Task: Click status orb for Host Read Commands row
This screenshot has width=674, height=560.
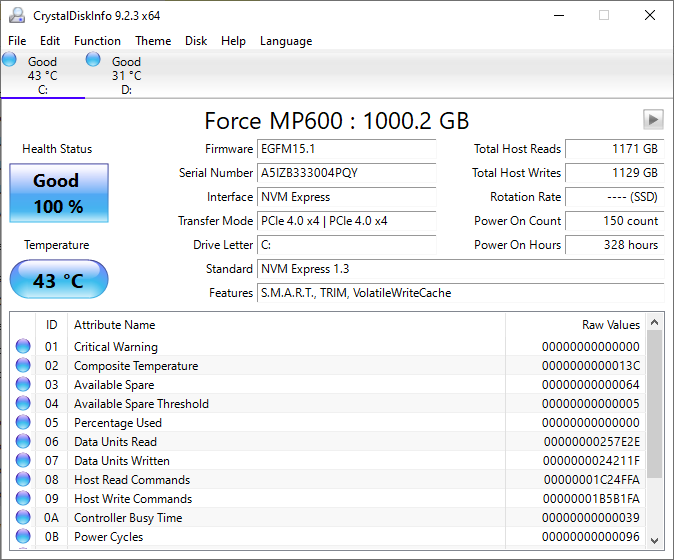Action: 23,479
